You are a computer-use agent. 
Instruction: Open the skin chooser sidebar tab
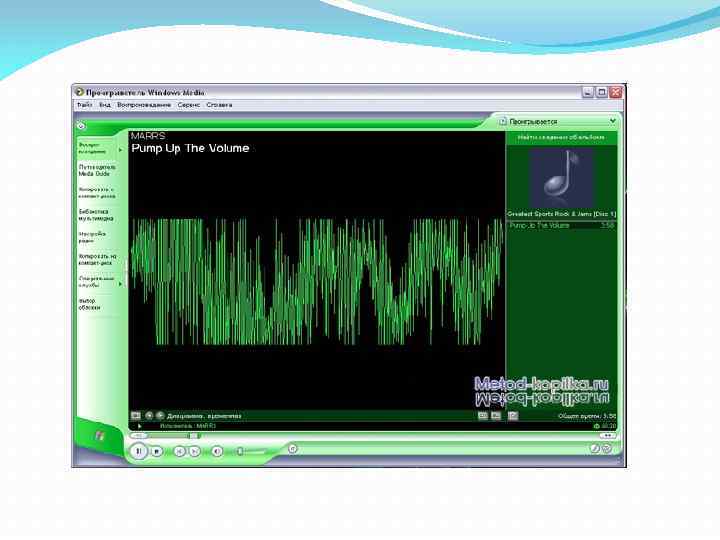tap(89, 304)
